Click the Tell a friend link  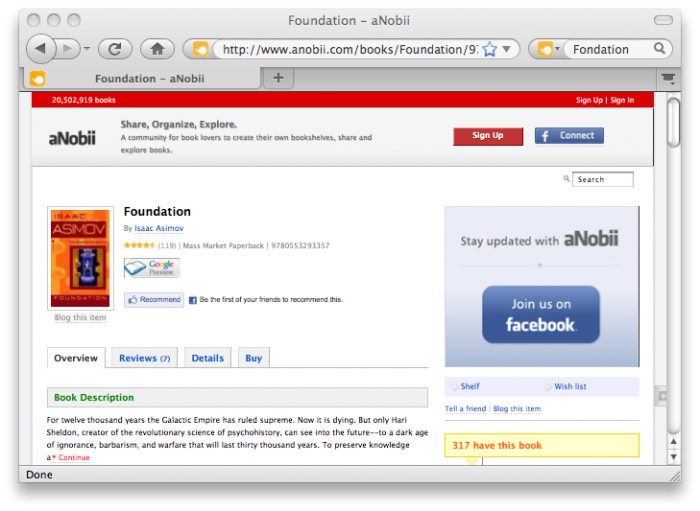pyautogui.click(x=465, y=408)
